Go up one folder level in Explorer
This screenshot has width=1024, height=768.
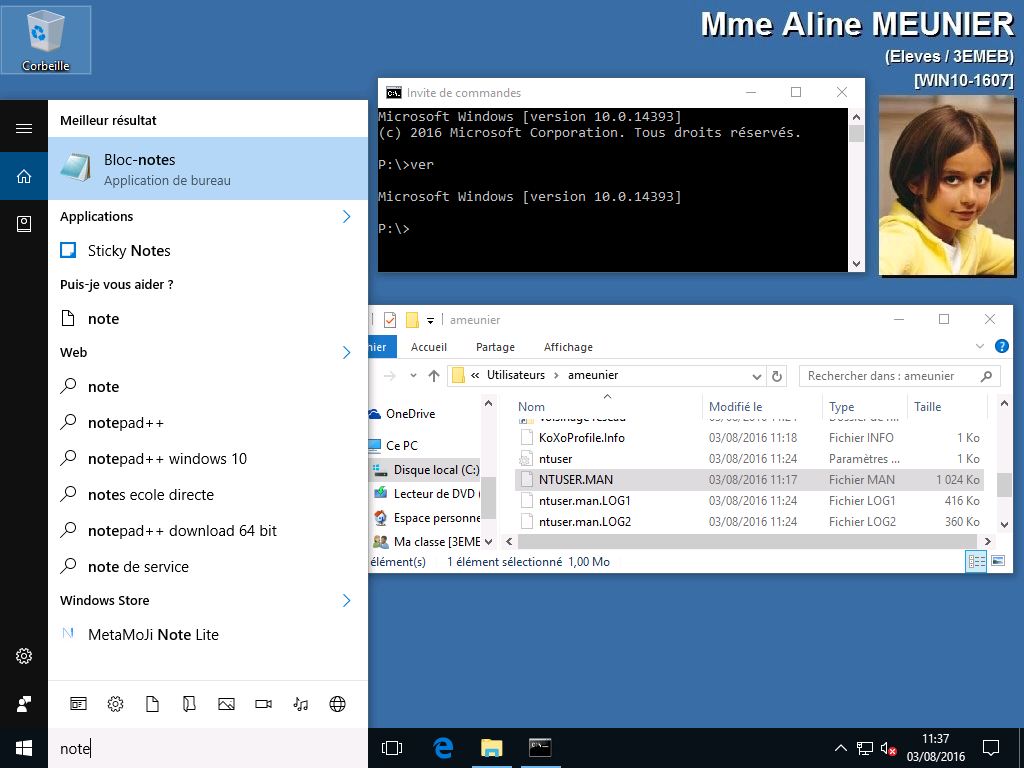434,376
